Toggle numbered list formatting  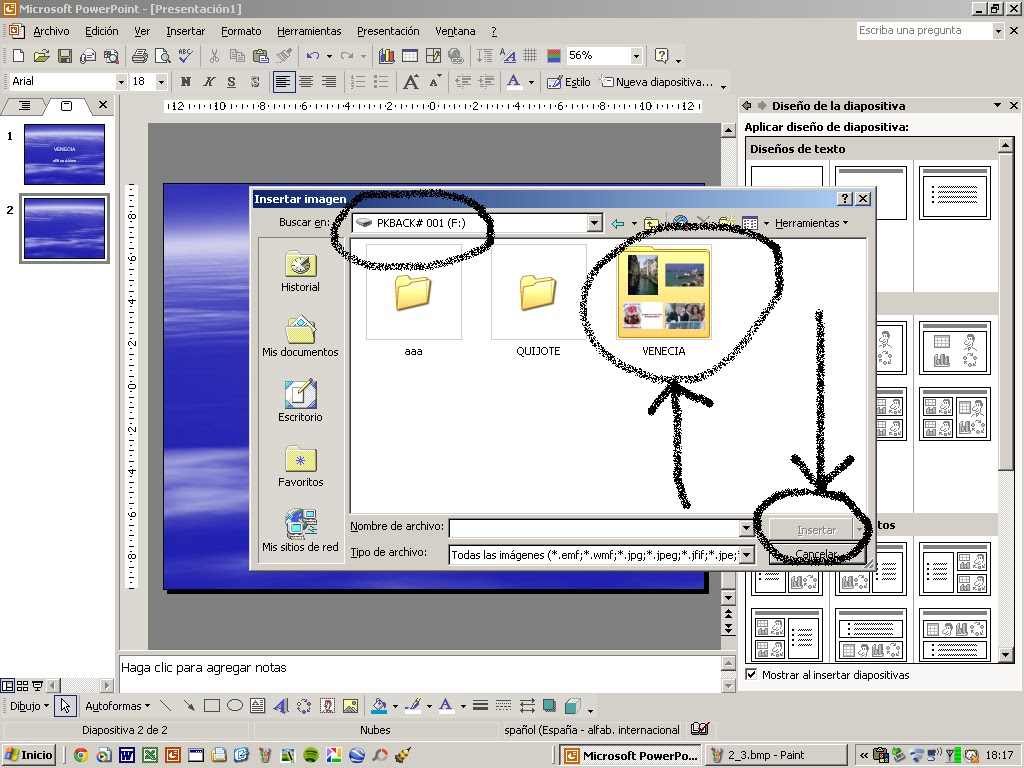358,82
